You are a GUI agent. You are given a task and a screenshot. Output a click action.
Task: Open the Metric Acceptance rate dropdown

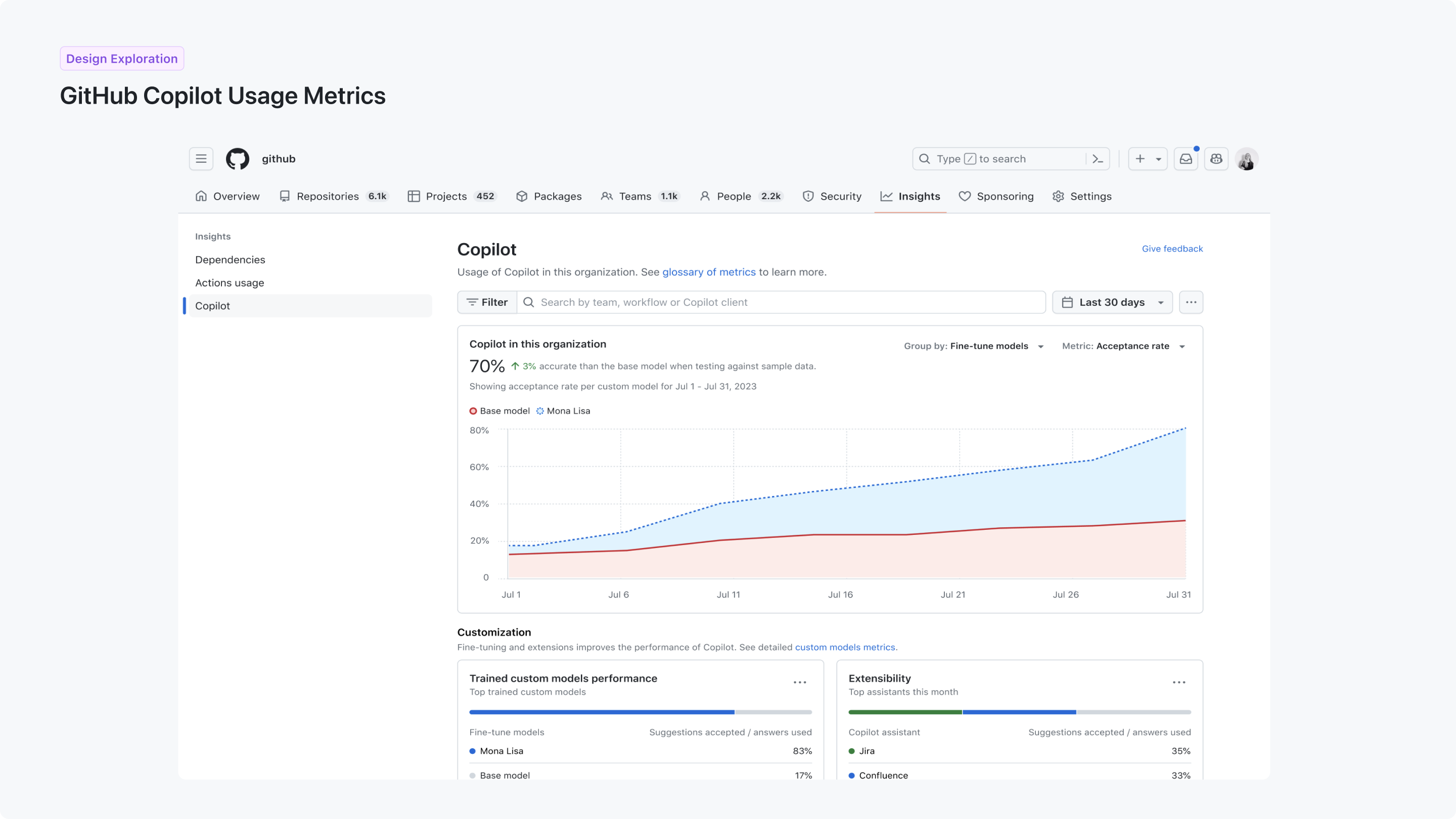click(x=1124, y=346)
